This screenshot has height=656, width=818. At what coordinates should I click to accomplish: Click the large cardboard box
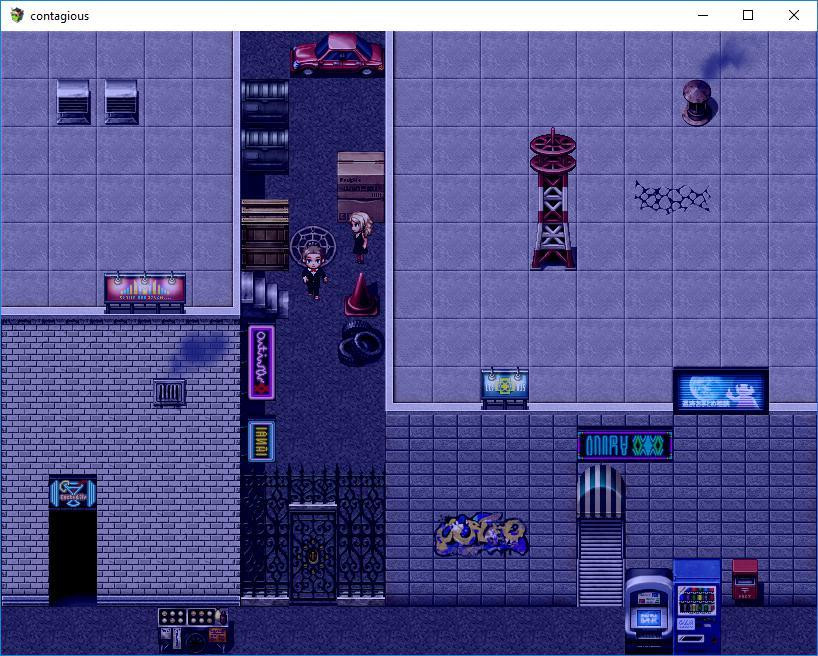(x=360, y=186)
